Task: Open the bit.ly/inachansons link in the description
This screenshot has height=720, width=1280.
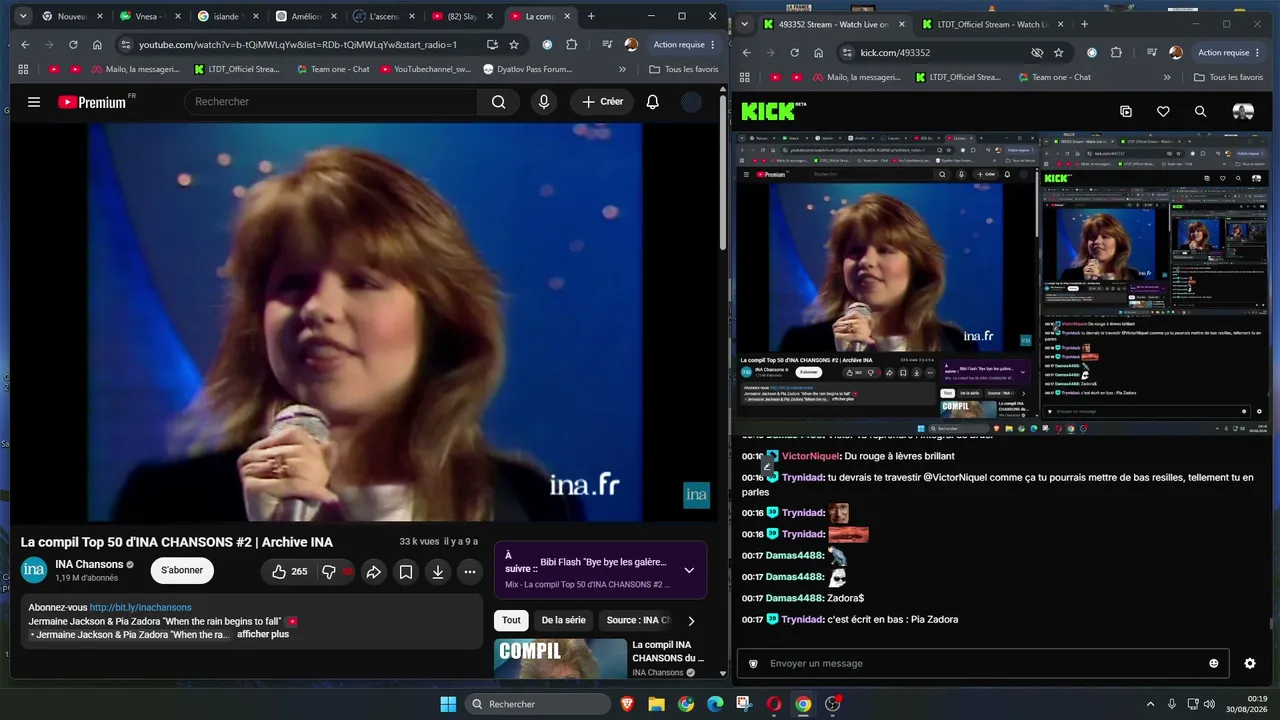Action: [x=141, y=607]
